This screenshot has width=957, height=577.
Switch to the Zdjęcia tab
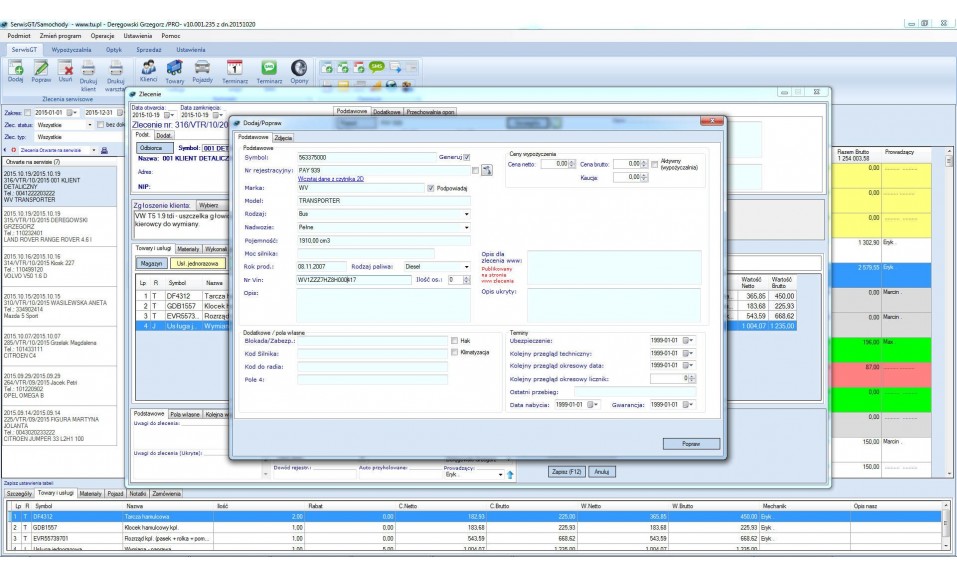(x=284, y=137)
